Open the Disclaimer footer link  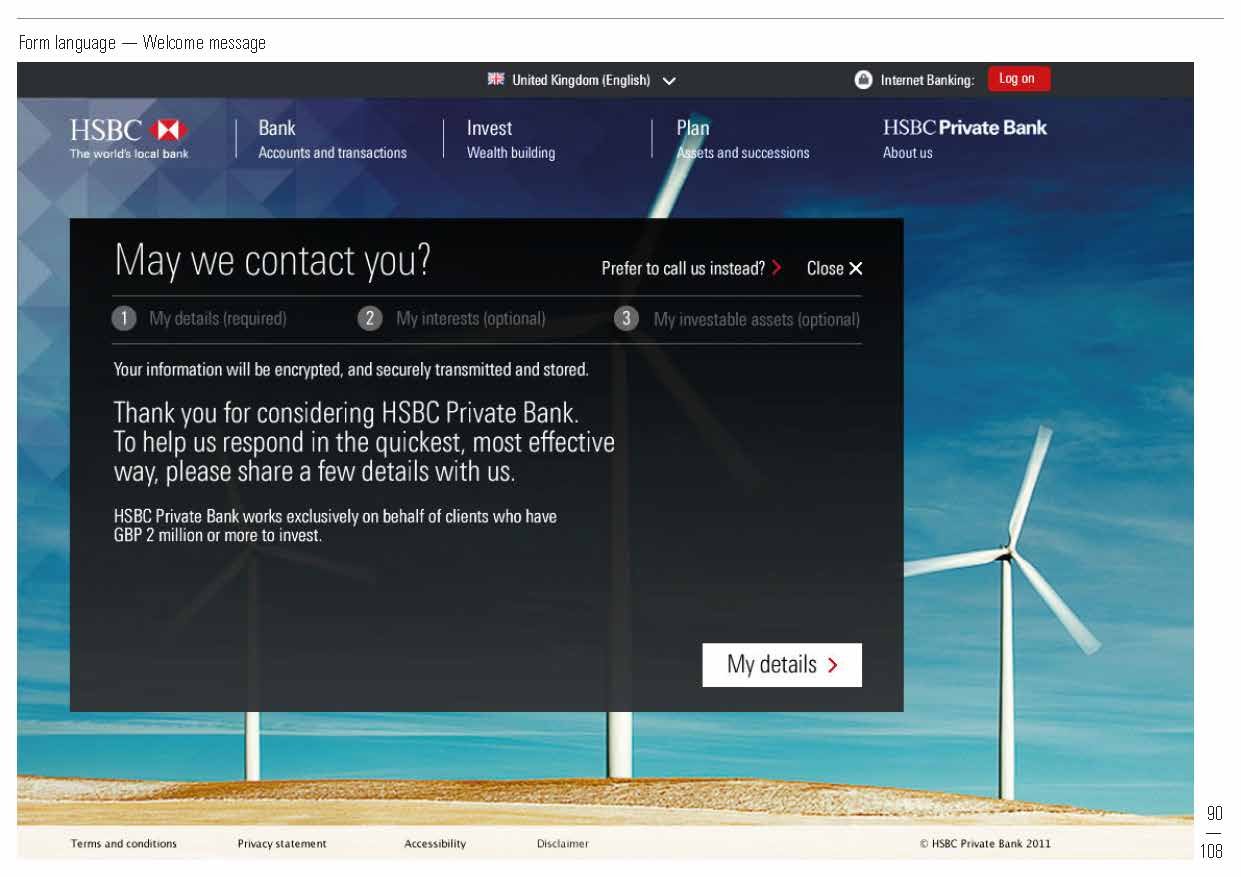[563, 844]
